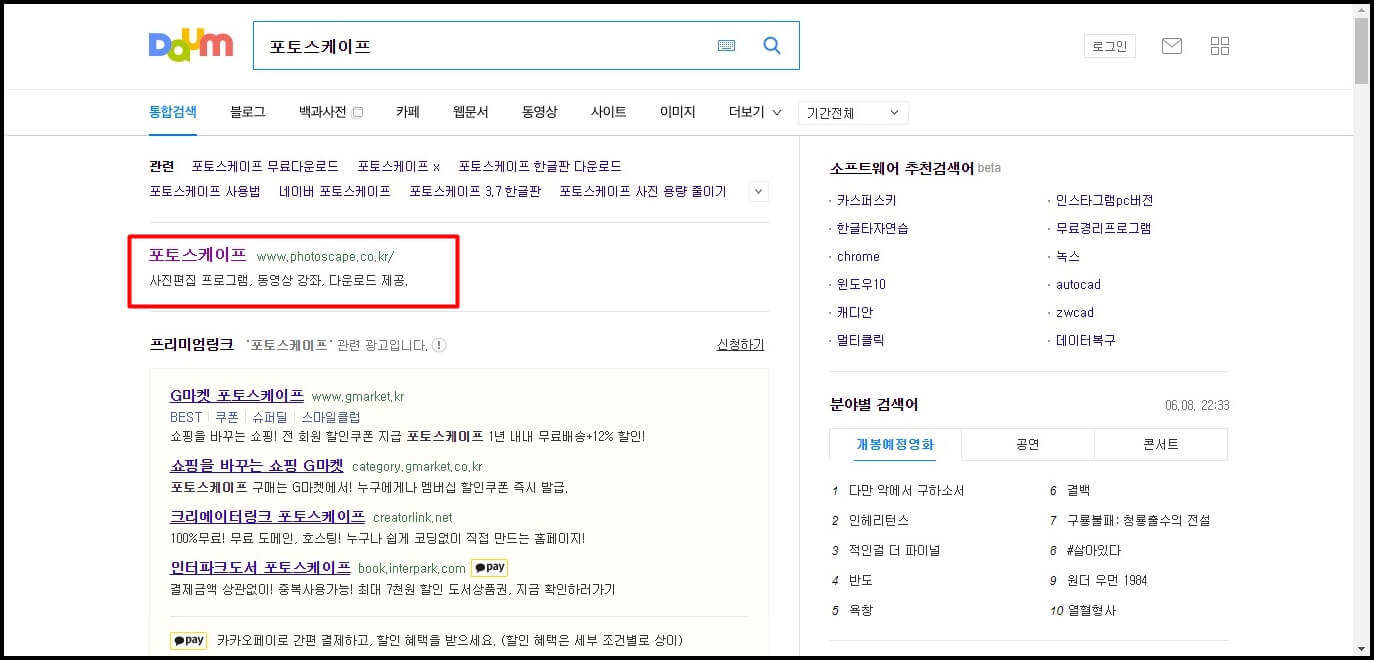This screenshot has height=660, width=1374.
Task: Open the G마켓 포토스케이프 ad link
Action: (237, 395)
